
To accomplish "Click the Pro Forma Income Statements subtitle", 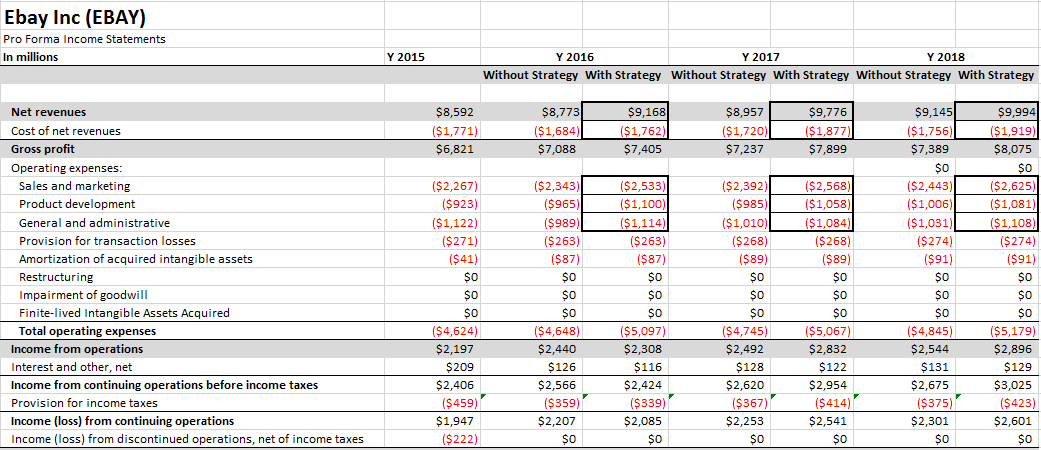I will pos(85,39).
